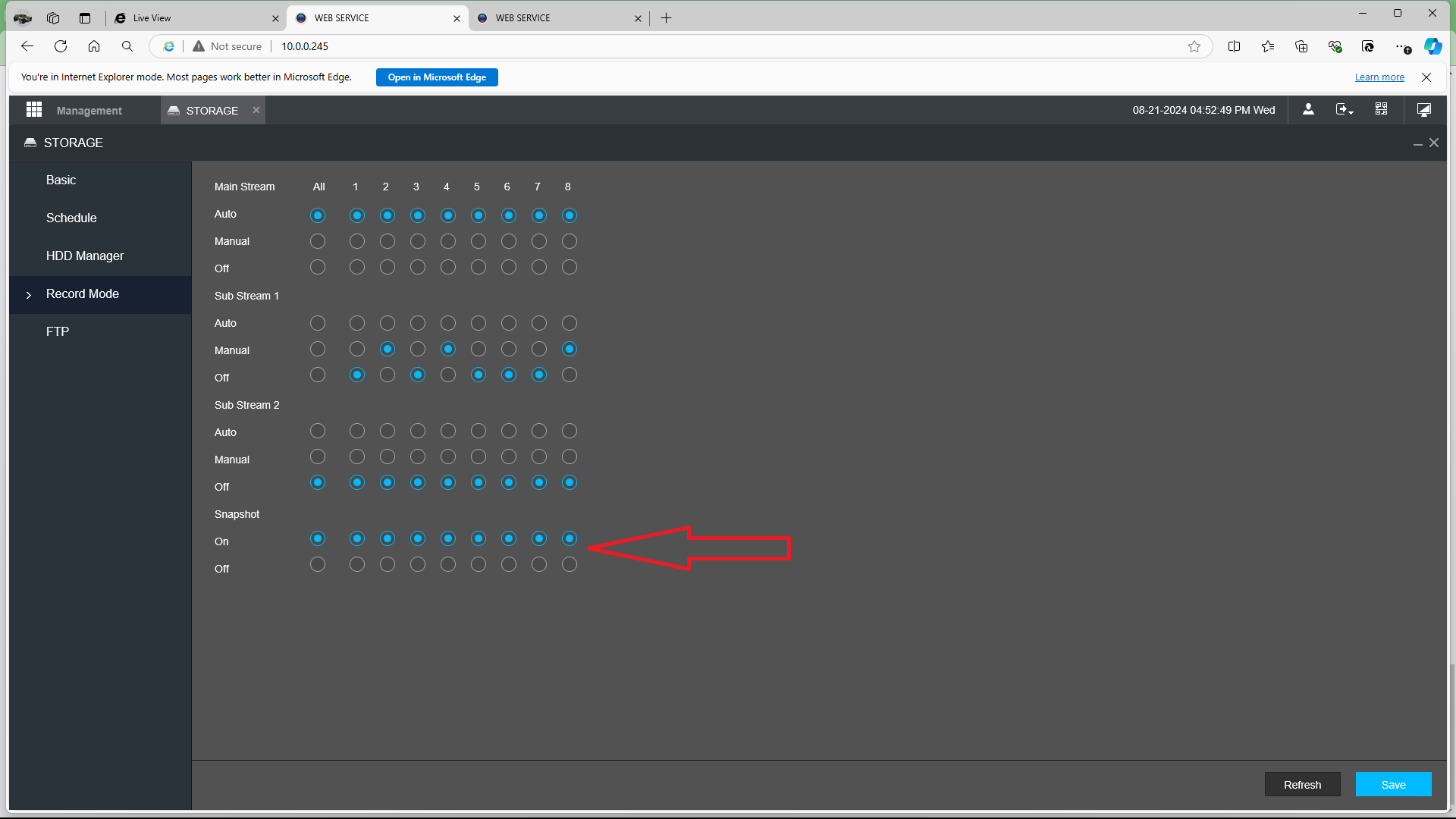Reload the page with refresh icon
1456x819 pixels.
(61, 46)
